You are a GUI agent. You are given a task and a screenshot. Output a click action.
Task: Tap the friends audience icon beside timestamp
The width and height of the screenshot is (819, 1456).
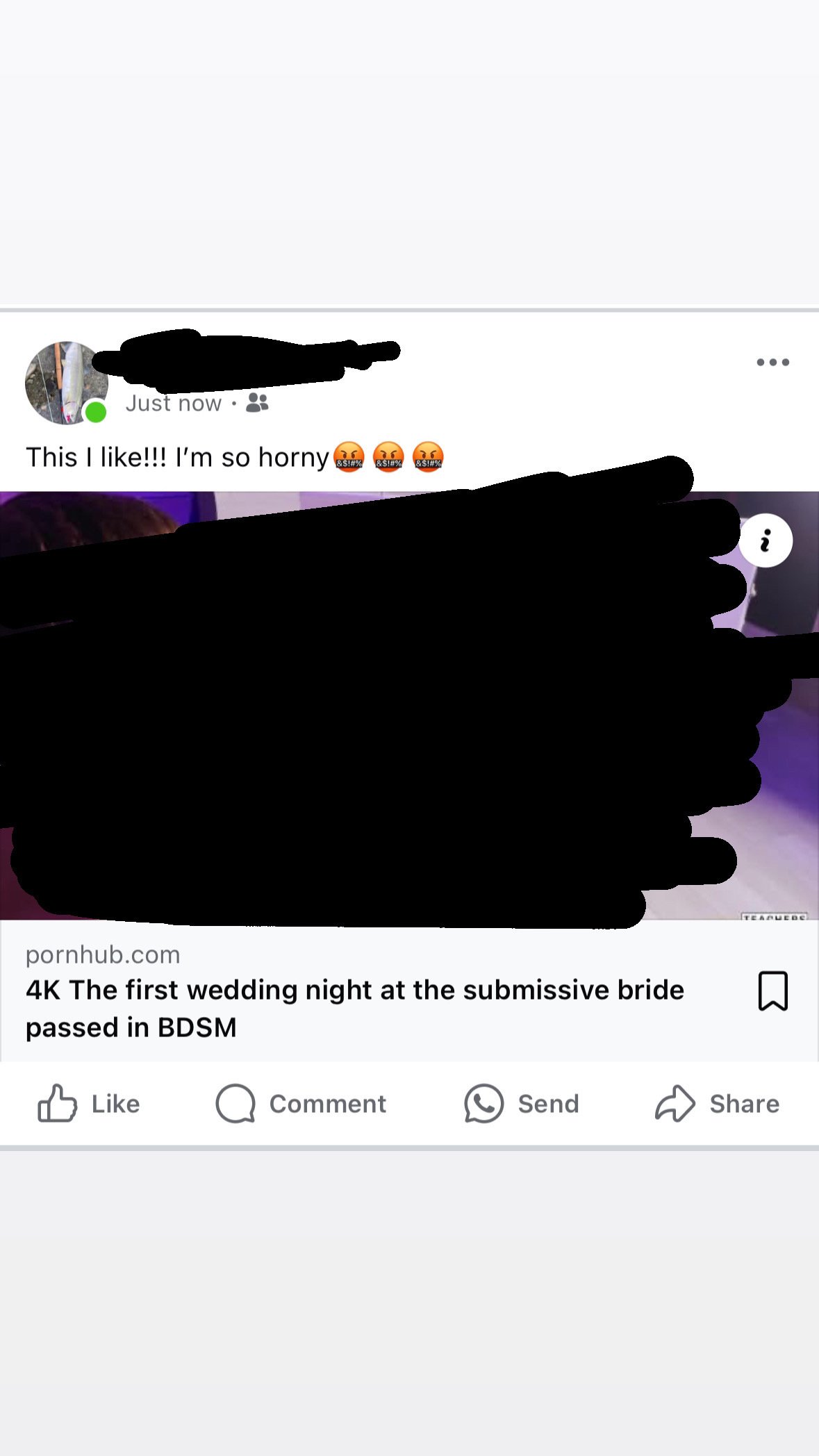coord(257,403)
